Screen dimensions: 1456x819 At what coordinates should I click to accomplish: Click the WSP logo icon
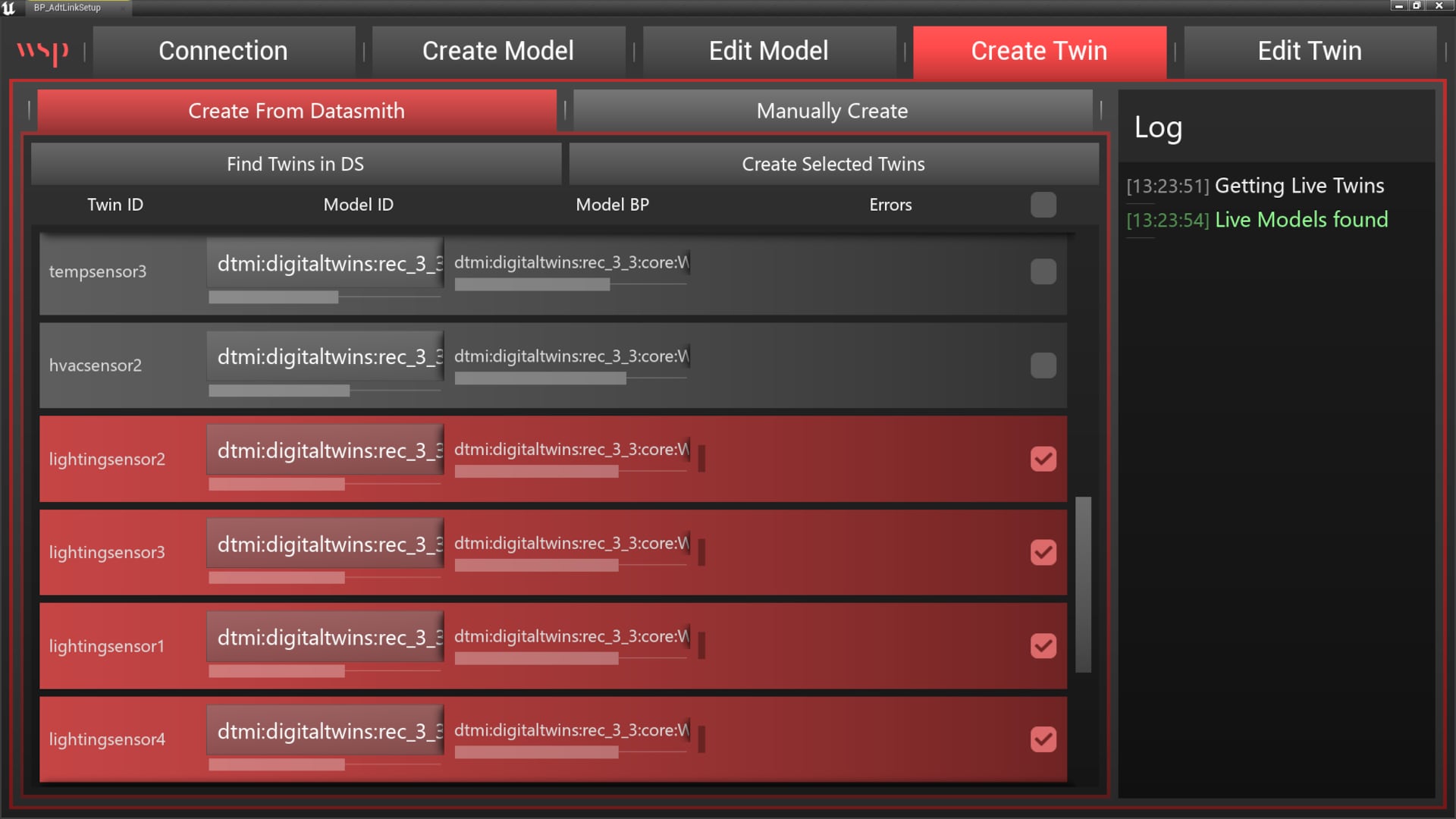pyautogui.click(x=43, y=52)
